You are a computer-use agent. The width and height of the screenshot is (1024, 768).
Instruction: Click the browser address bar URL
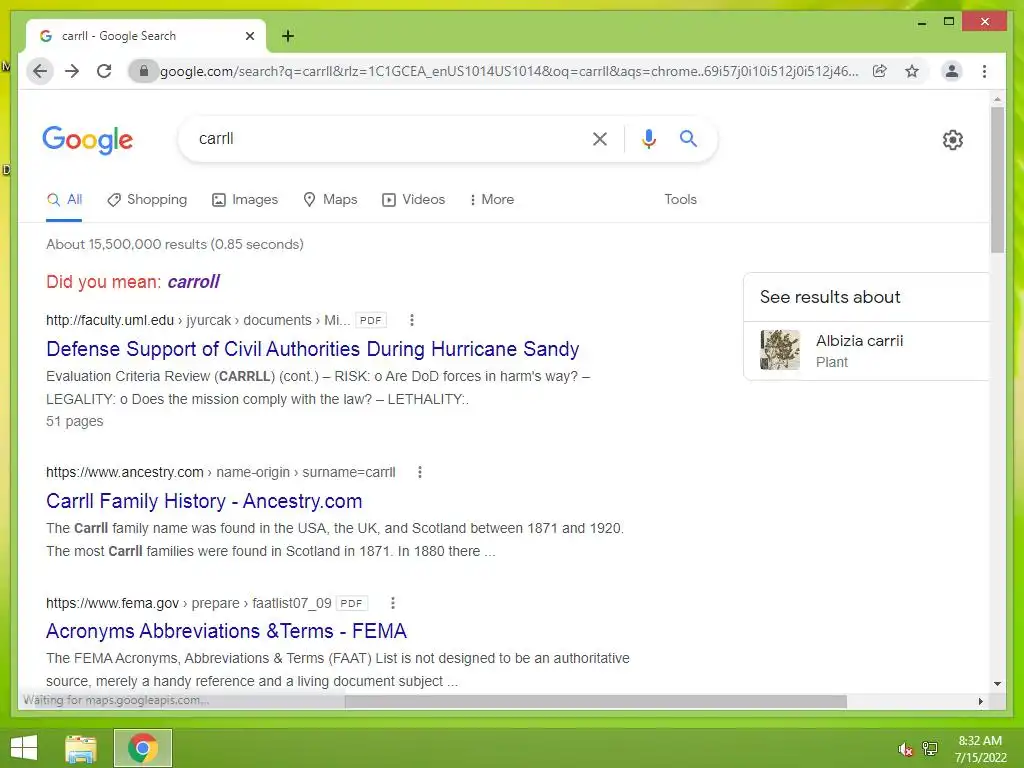pos(509,71)
